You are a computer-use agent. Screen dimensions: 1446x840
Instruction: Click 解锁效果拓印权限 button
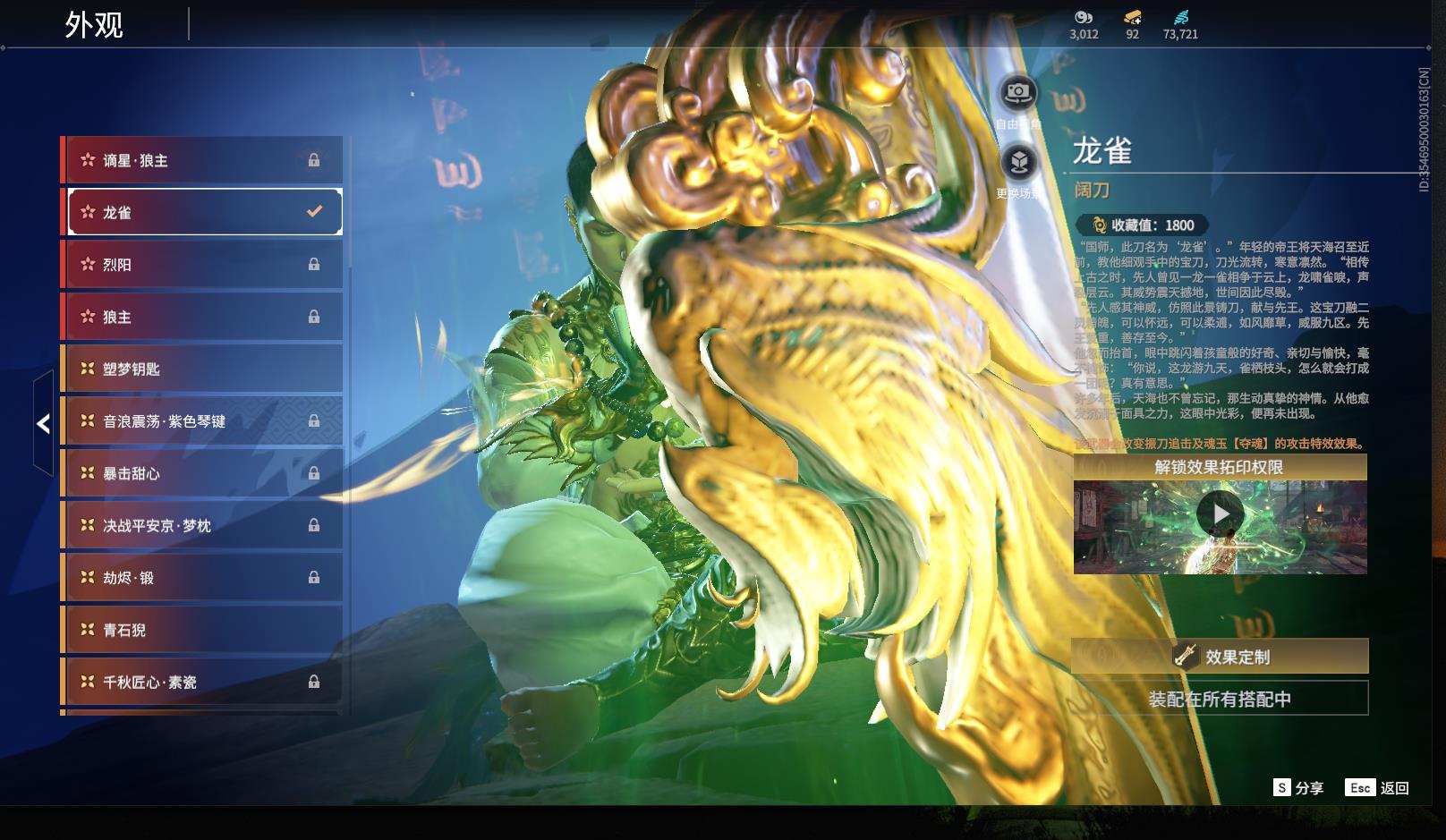[x=1221, y=467]
